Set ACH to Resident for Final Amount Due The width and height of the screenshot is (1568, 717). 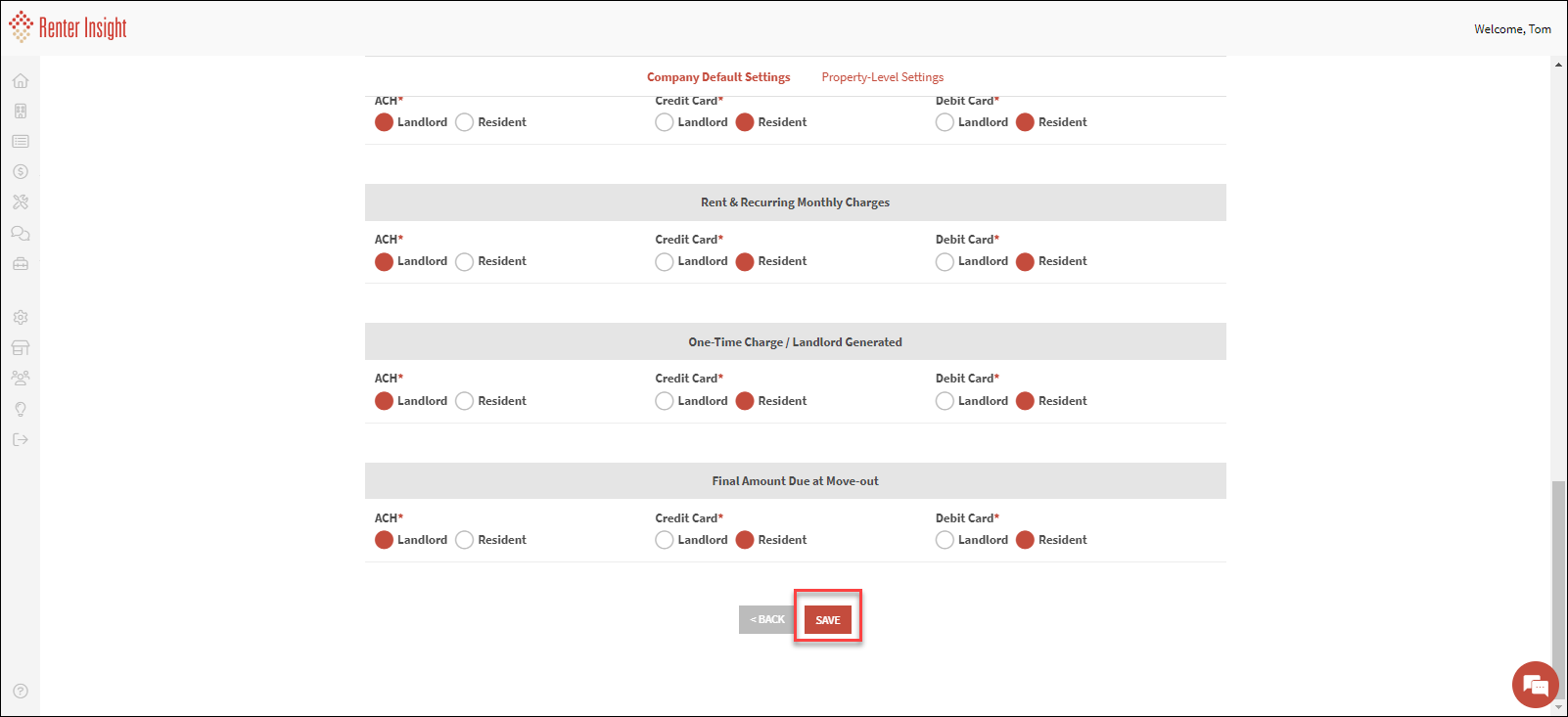[464, 540]
